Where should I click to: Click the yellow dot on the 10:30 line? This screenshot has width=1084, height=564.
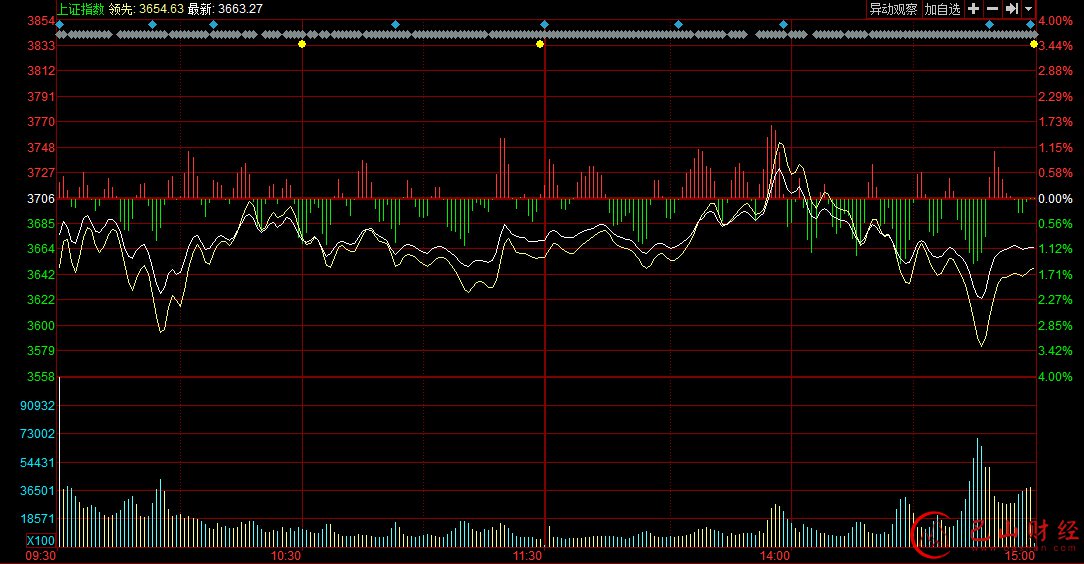click(302, 44)
